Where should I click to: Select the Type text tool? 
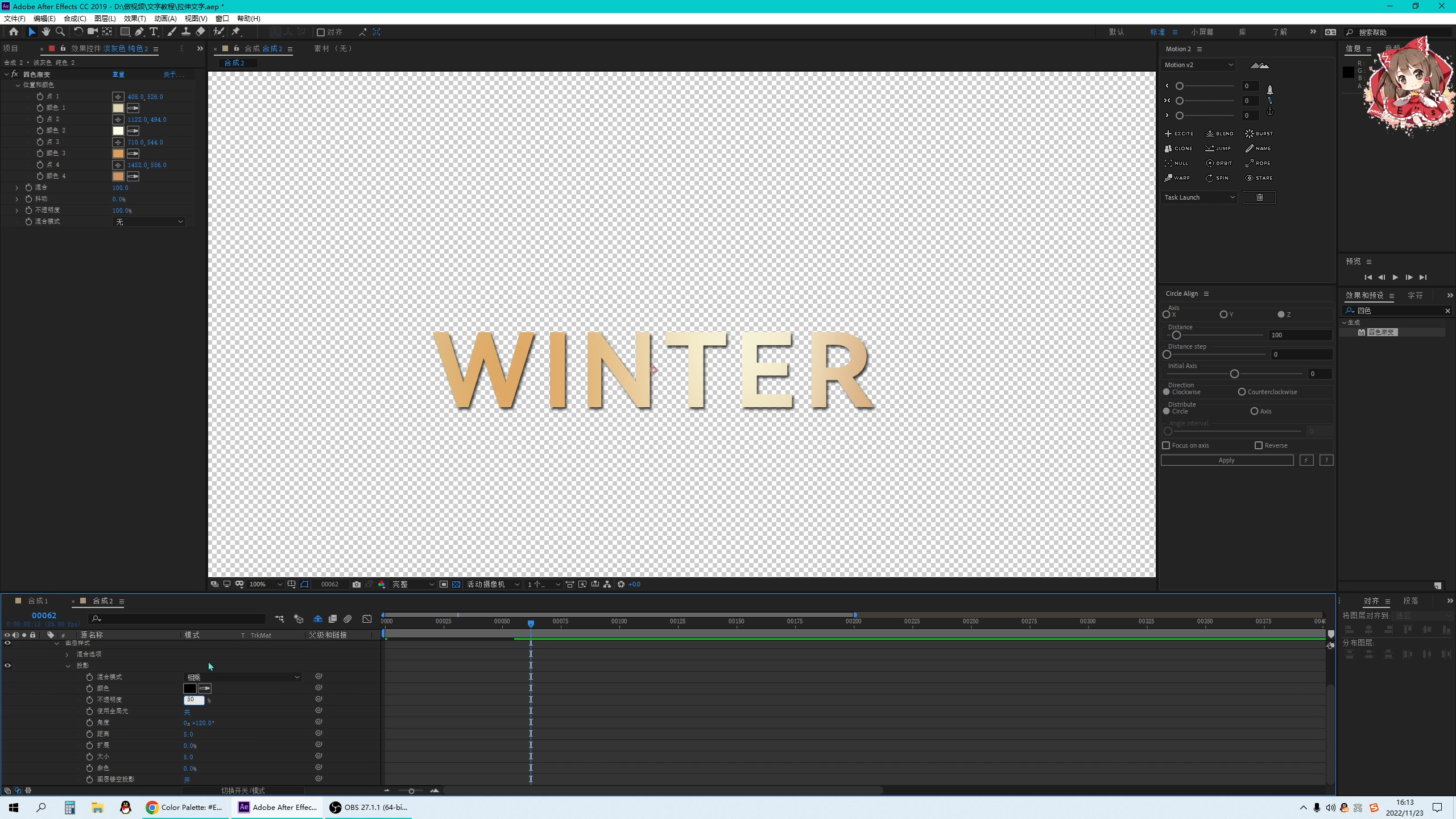[x=154, y=32]
